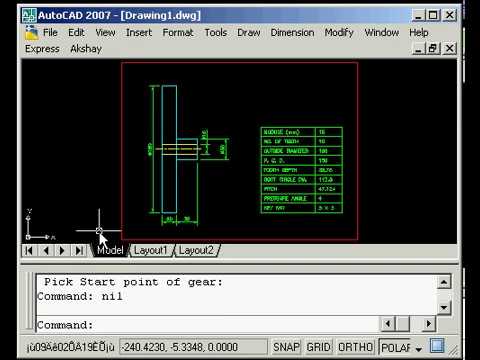Toggle POLAR tracking in status bar

coord(395,348)
